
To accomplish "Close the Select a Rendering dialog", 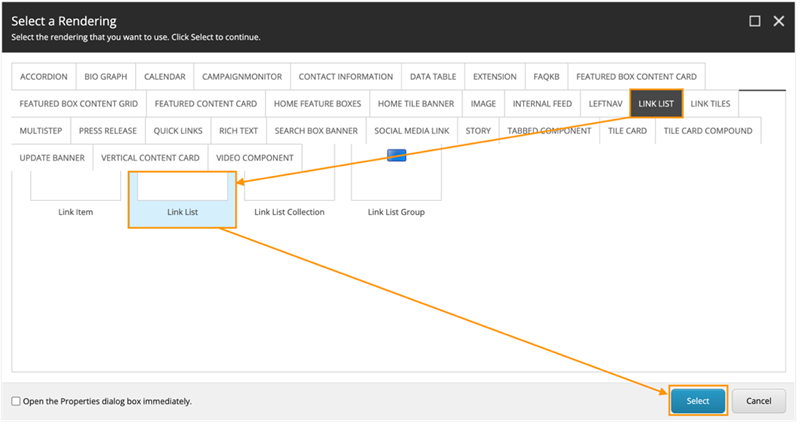I will click(x=778, y=20).
